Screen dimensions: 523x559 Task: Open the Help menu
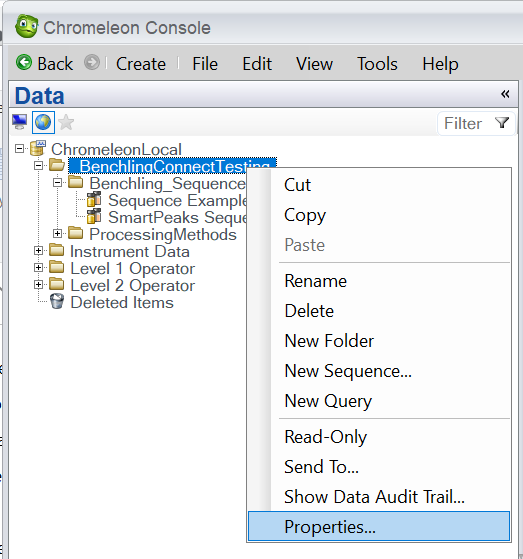(440, 64)
